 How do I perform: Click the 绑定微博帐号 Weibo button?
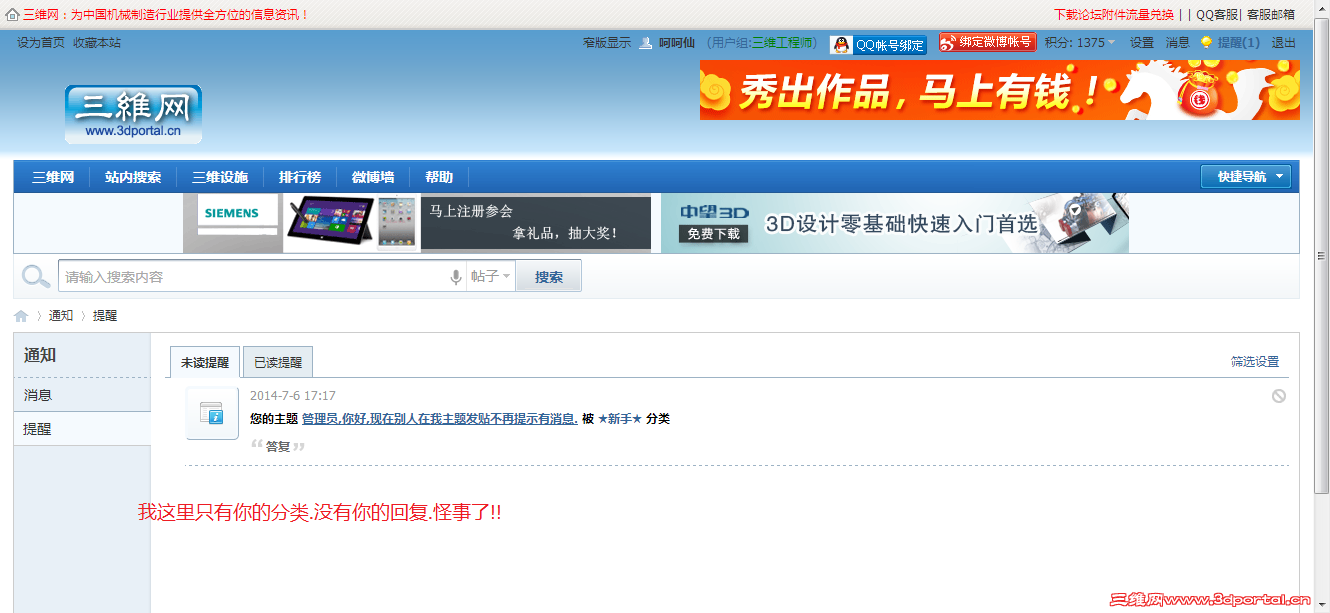coord(988,42)
